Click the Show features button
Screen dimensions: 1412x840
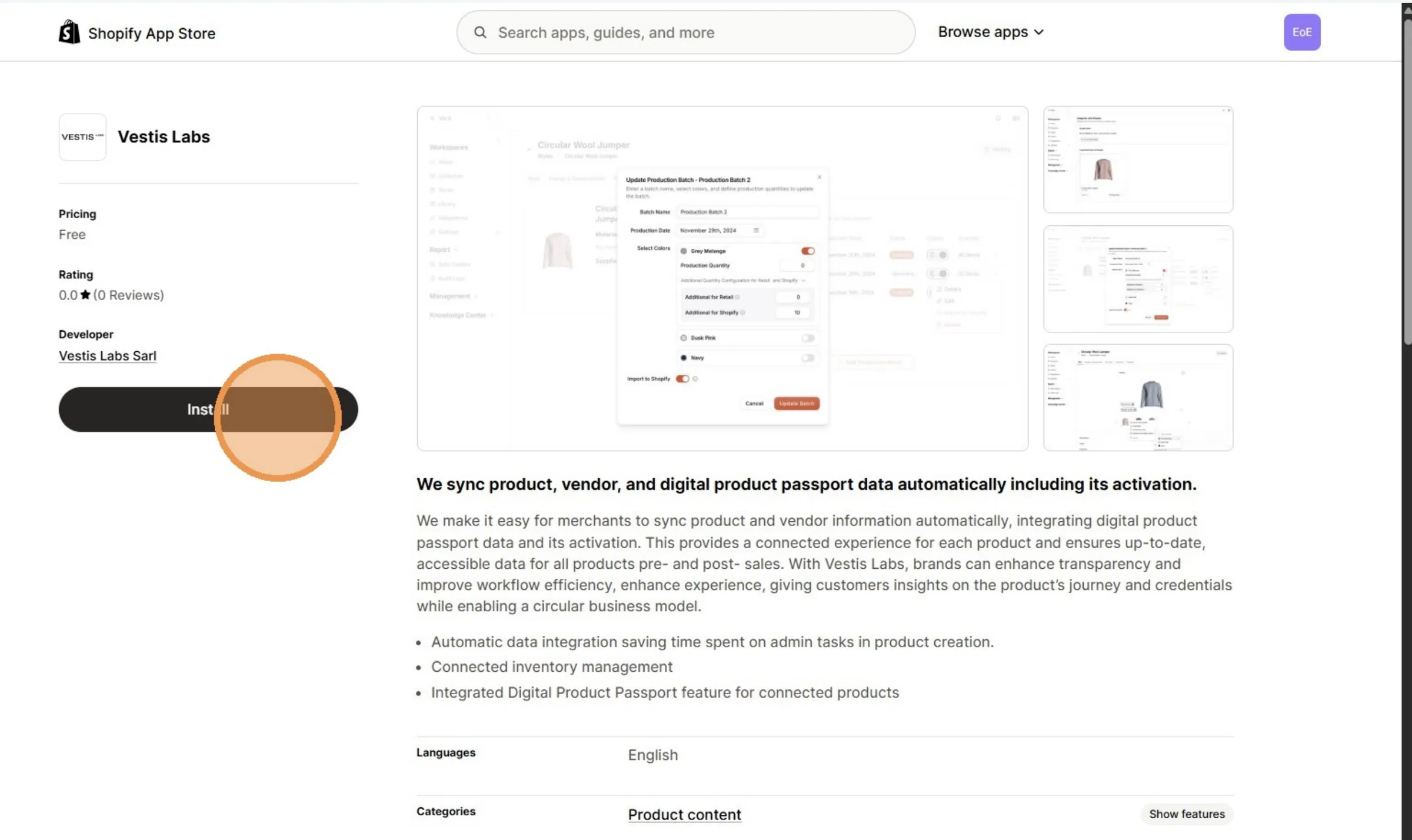click(x=1187, y=814)
